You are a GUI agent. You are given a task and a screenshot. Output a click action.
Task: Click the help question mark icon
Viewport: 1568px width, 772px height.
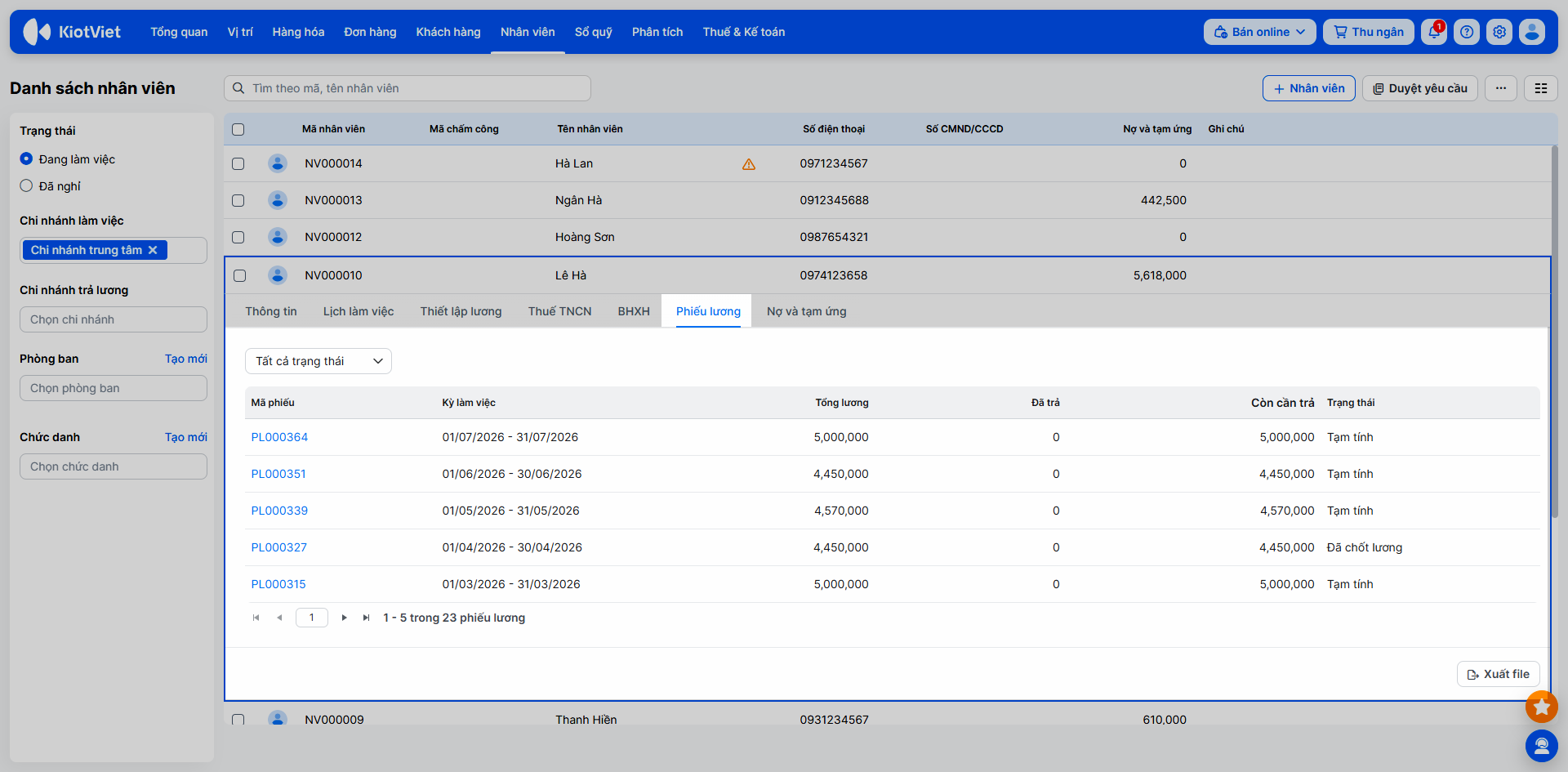(1467, 32)
